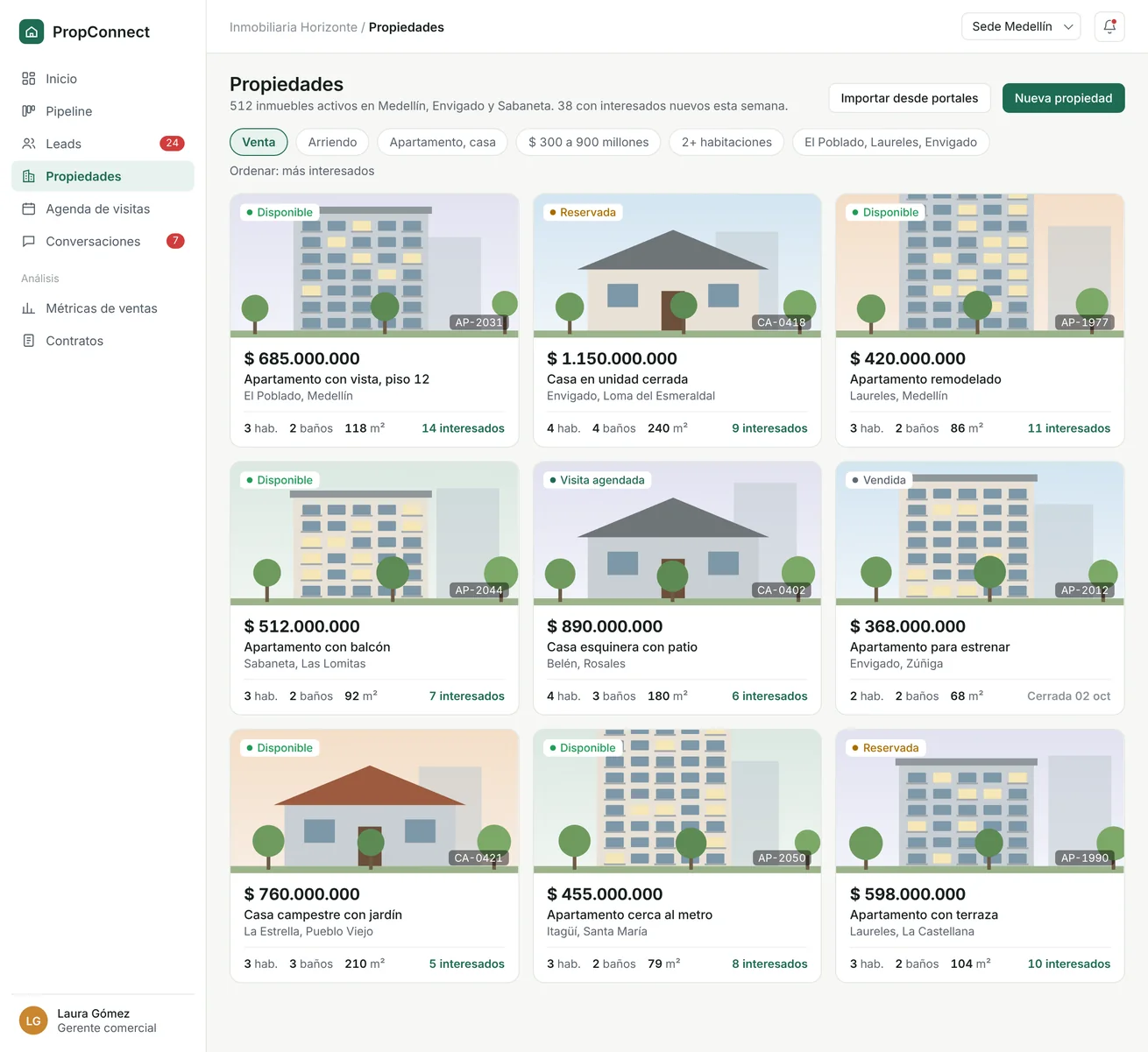Screen dimensions: 1148x1052
Task: Open the 14 interesados link on AP-2031
Action: 463,428
